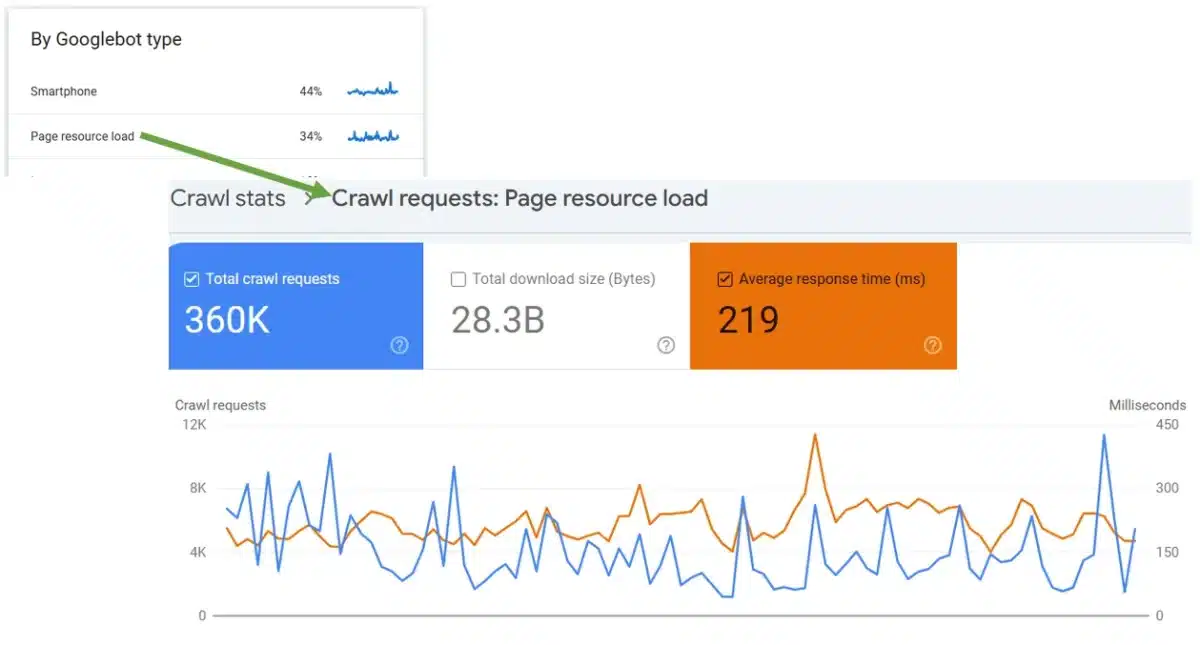Uncheck the Average response time (ms) checkbox
The width and height of the screenshot is (1200, 645).
click(x=725, y=279)
